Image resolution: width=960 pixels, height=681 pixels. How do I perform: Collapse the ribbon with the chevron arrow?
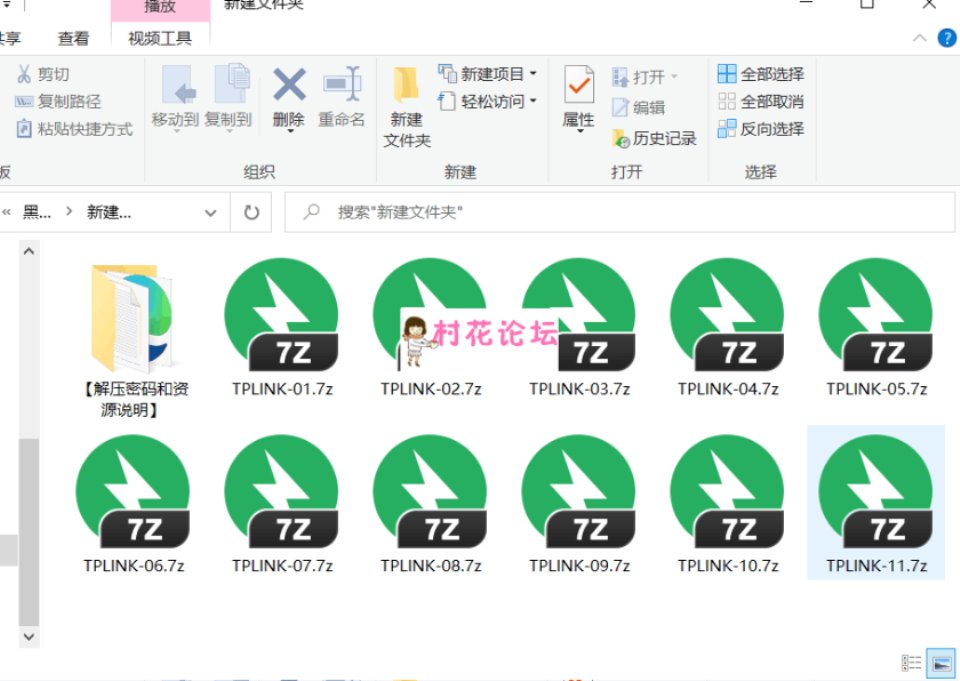point(919,38)
